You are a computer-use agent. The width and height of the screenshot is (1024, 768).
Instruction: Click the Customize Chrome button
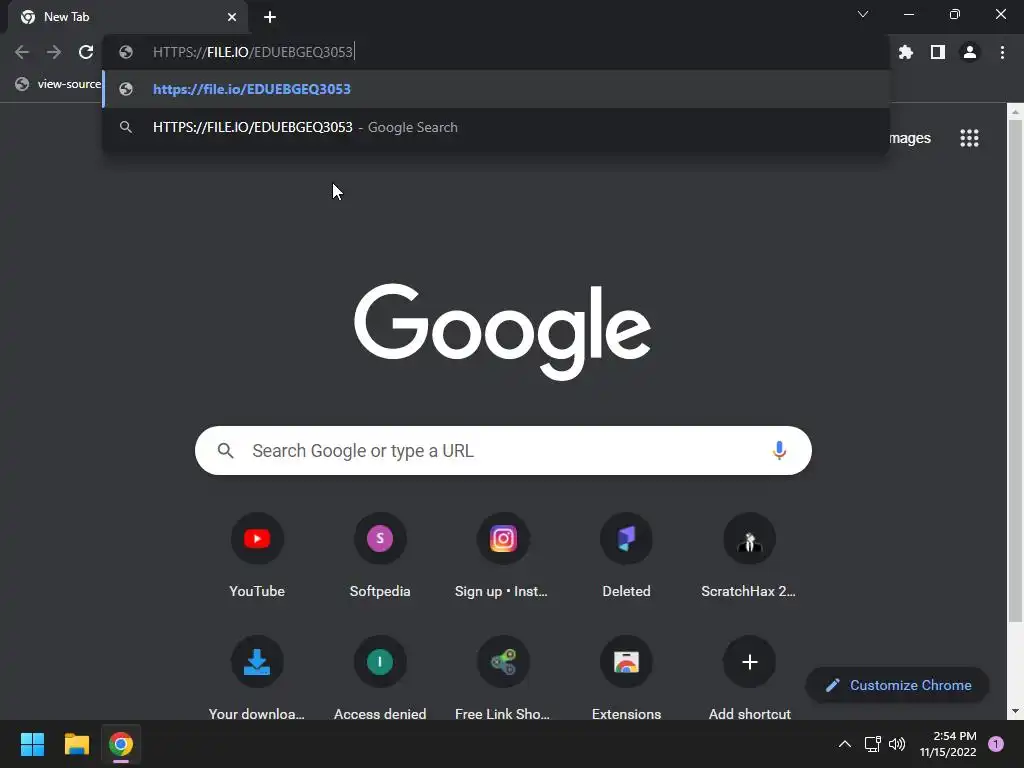(x=897, y=685)
